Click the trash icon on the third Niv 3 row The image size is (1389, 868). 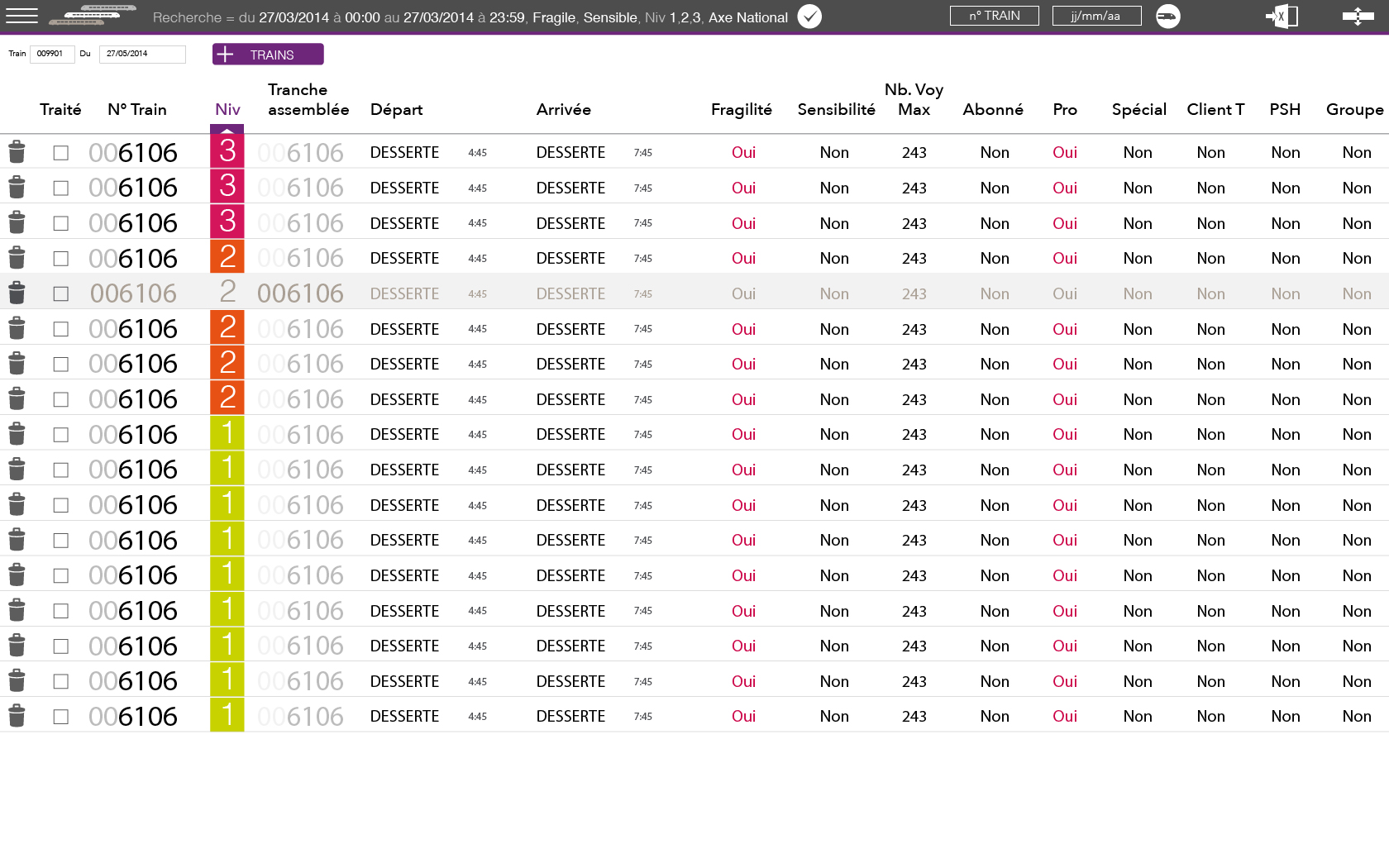pyautogui.click(x=17, y=223)
